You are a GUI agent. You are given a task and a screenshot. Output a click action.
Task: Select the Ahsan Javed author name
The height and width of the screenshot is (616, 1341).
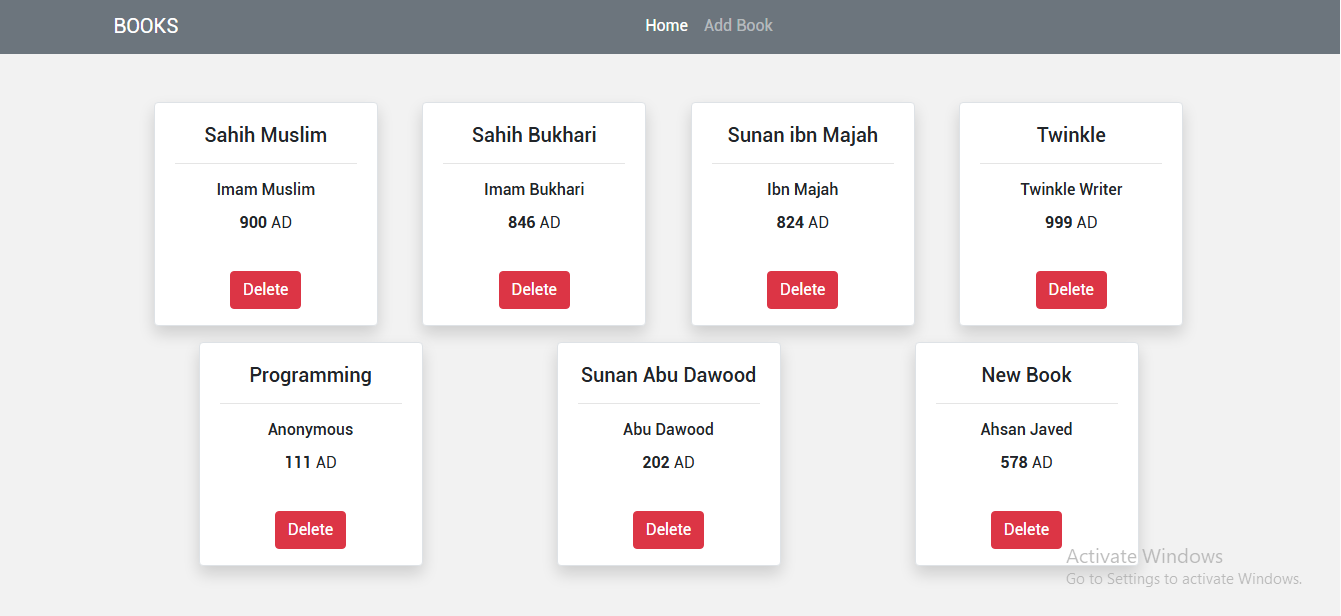coord(1026,429)
